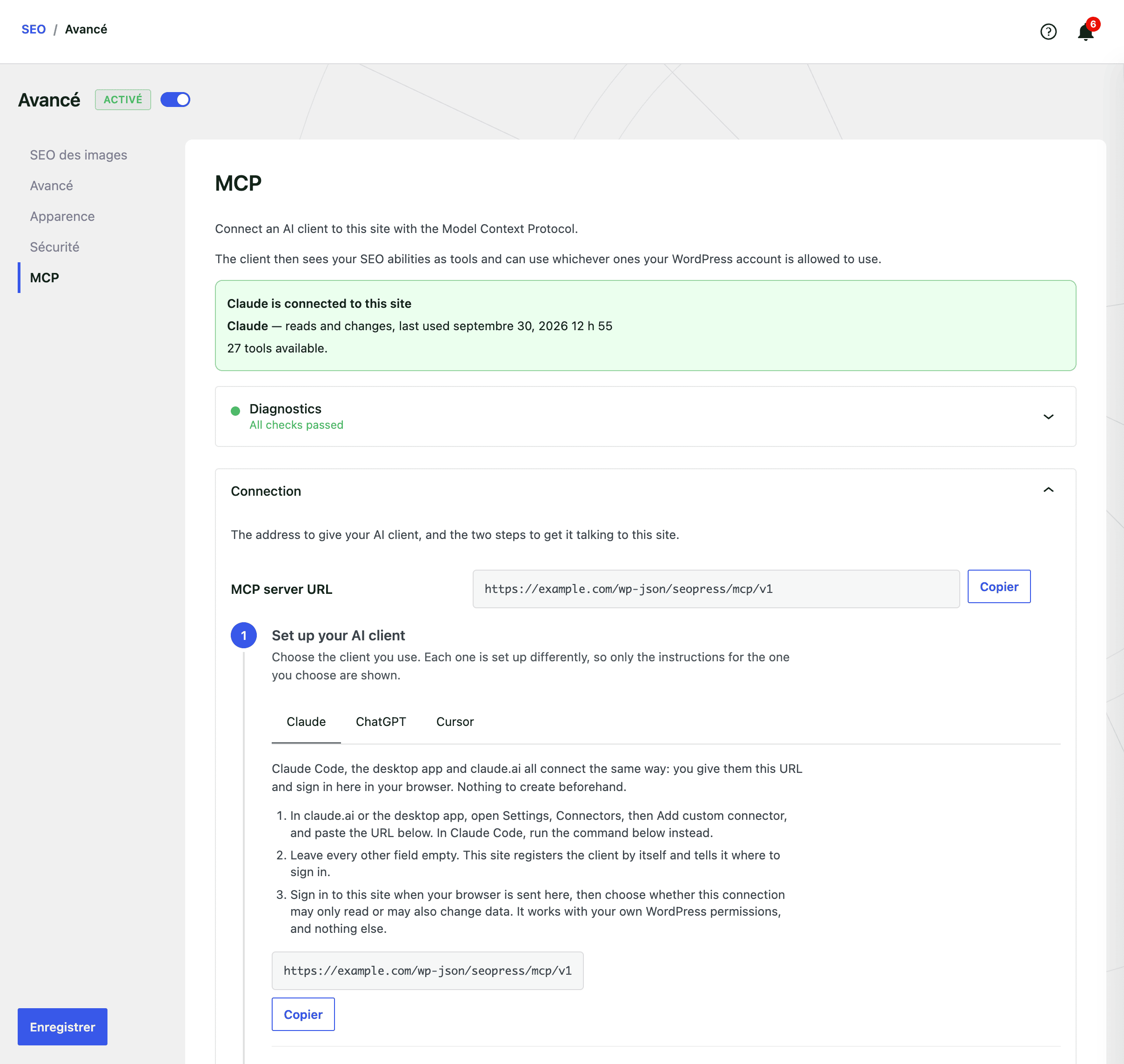Screen dimensions: 1124x1064
Task: Click the Connection section heading
Action: pos(266,491)
